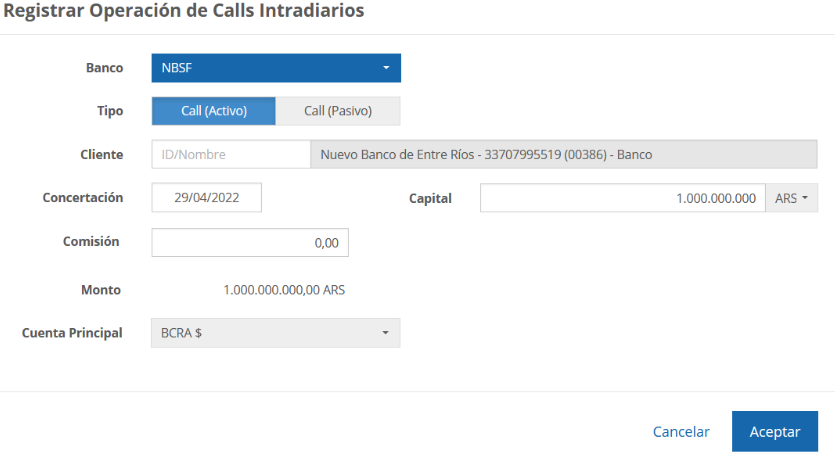Click the Monto value 1.000.000.000,00 ARS
The width and height of the screenshot is (835, 456).
tap(284, 290)
